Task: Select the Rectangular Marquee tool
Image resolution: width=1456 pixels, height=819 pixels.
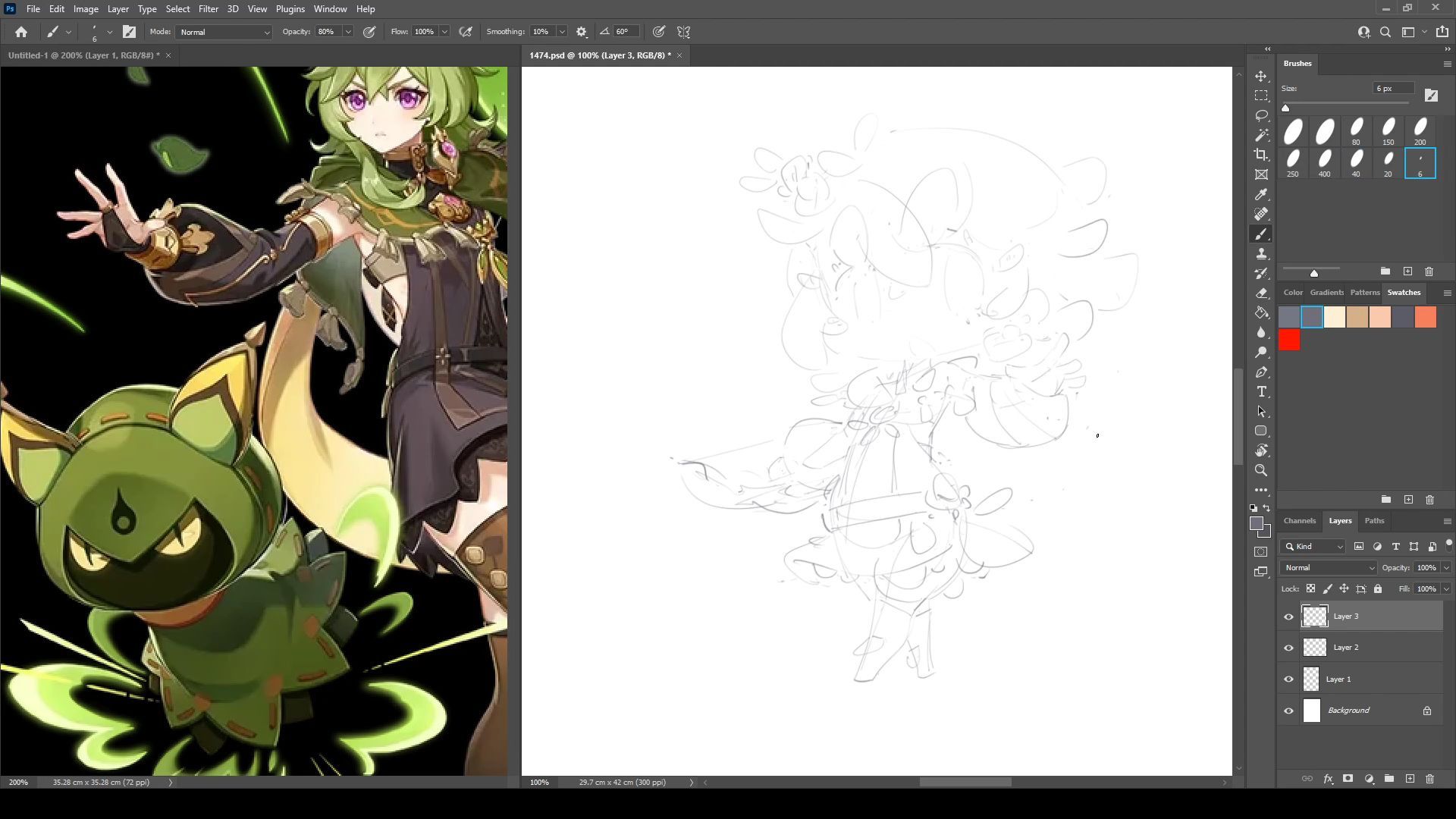Action: pos(1261,96)
